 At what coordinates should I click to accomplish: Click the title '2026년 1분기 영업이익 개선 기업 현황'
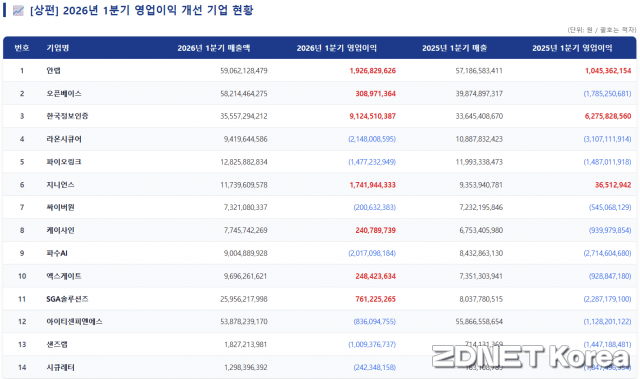coord(158,11)
